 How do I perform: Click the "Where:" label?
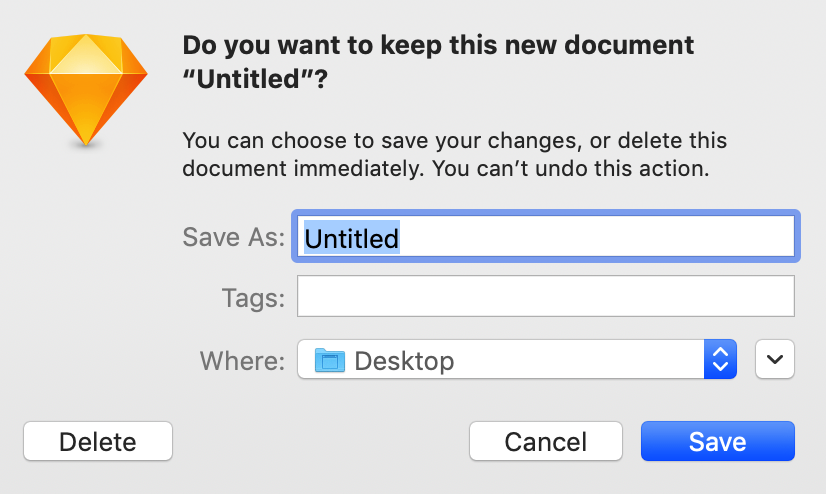point(242,360)
